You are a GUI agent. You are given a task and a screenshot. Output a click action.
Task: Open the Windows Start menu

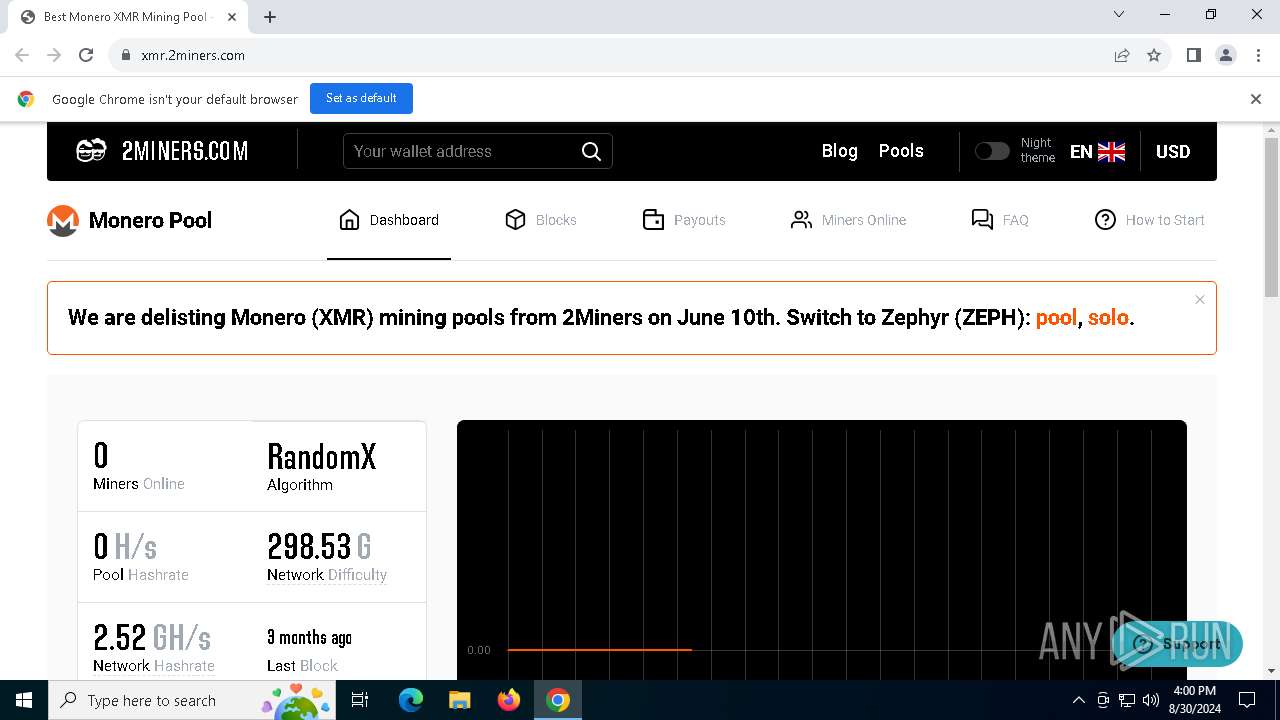(24, 700)
